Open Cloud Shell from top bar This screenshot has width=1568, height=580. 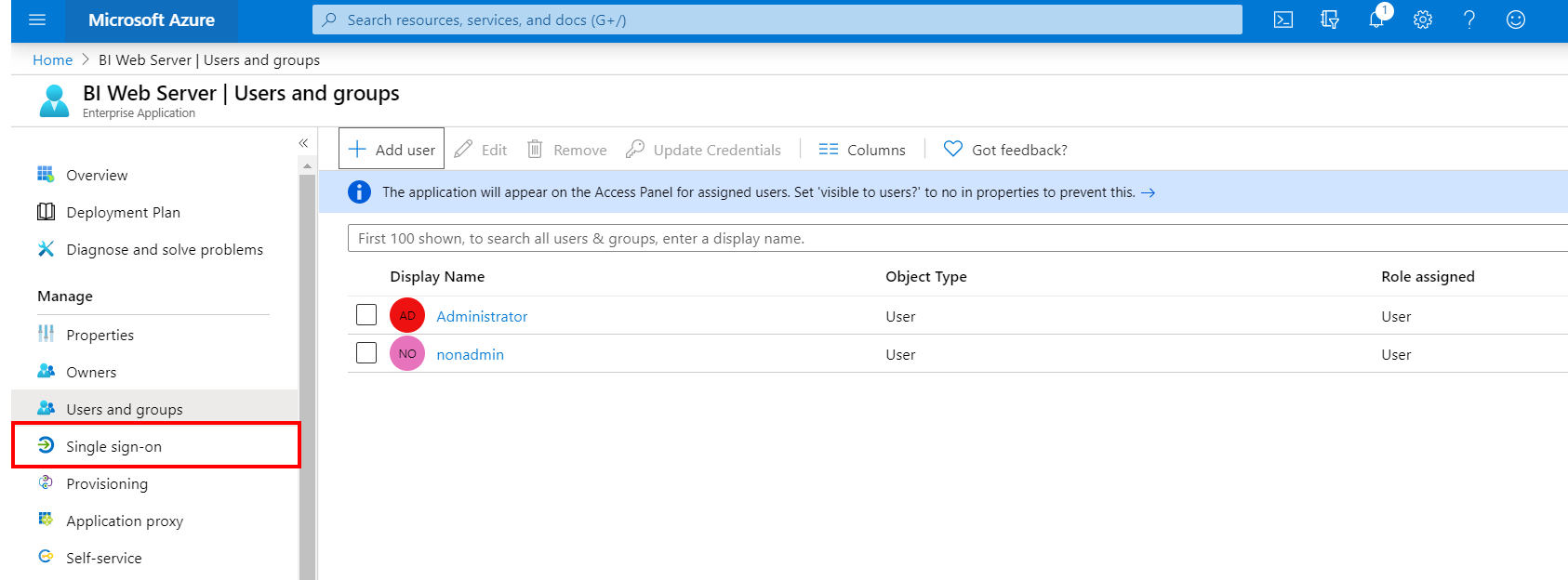click(x=1283, y=20)
